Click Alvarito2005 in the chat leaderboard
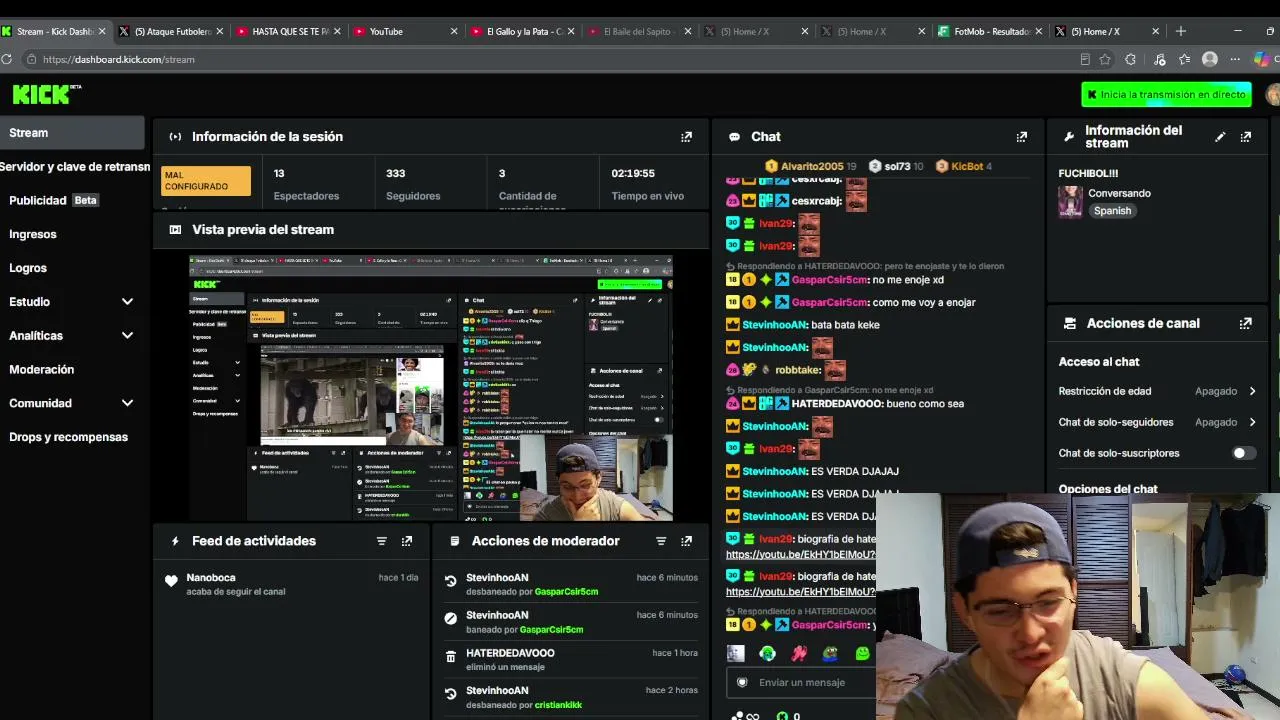Image resolution: width=1280 pixels, height=720 pixels. pos(812,166)
